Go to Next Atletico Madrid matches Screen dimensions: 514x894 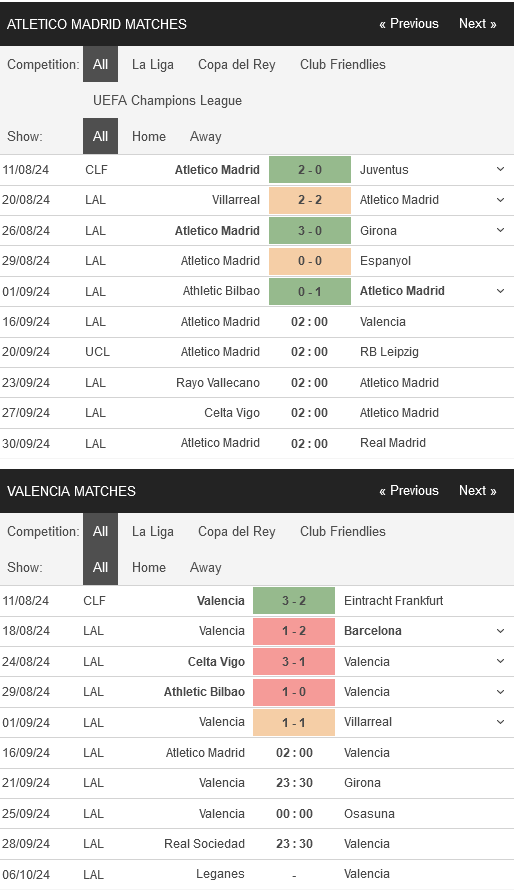[x=478, y=24]
